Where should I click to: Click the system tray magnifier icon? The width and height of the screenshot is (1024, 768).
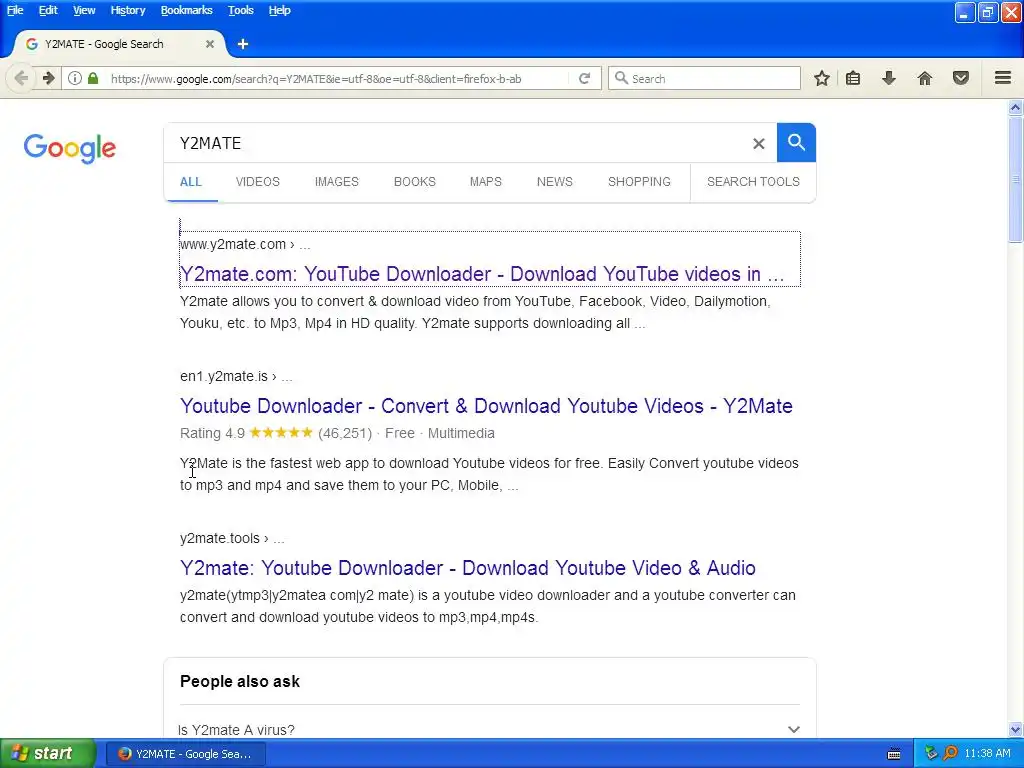pos(950,753)
